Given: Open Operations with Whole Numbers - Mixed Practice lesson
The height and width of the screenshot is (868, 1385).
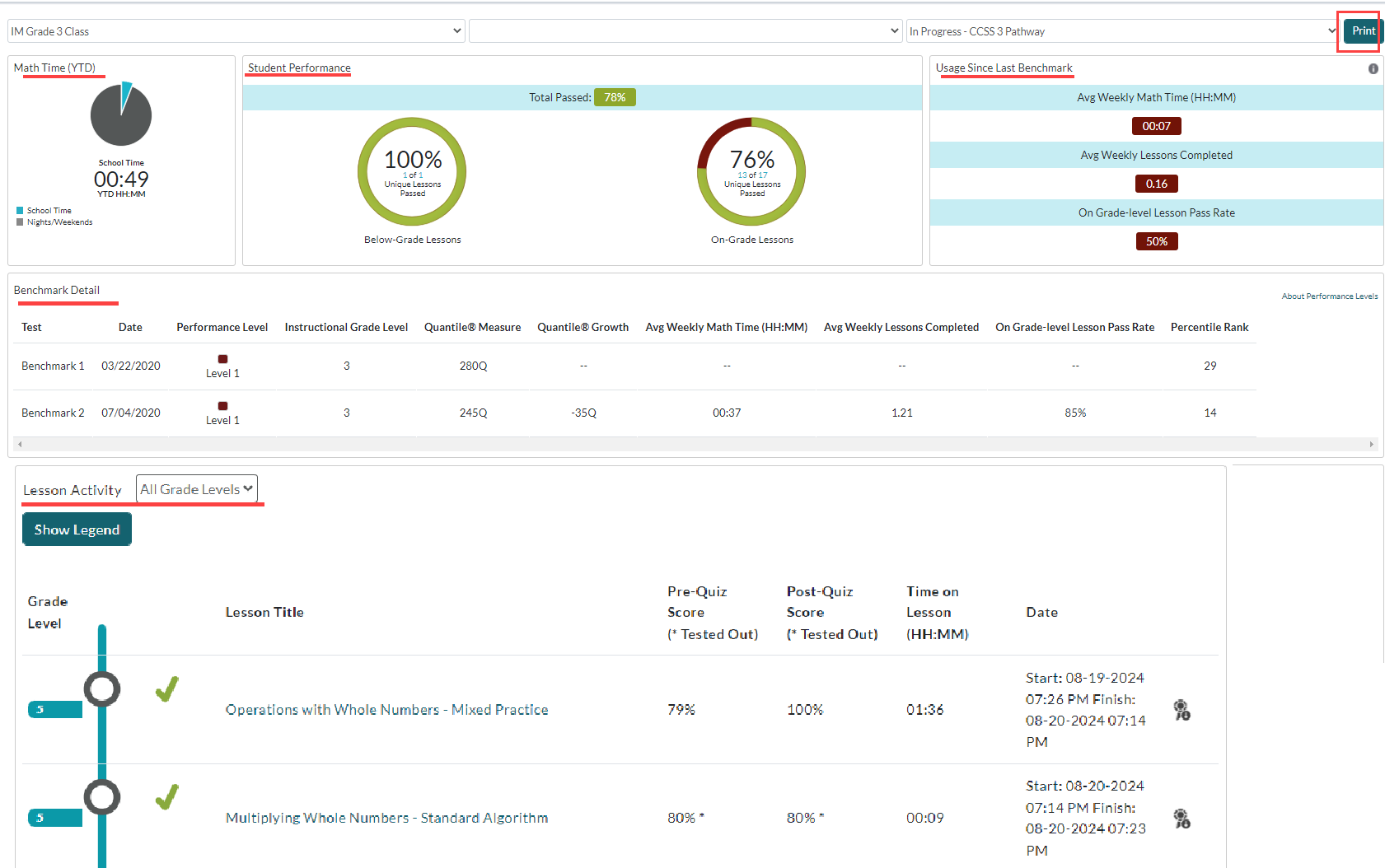Looking at the screenshot, I should pos(386,710).
